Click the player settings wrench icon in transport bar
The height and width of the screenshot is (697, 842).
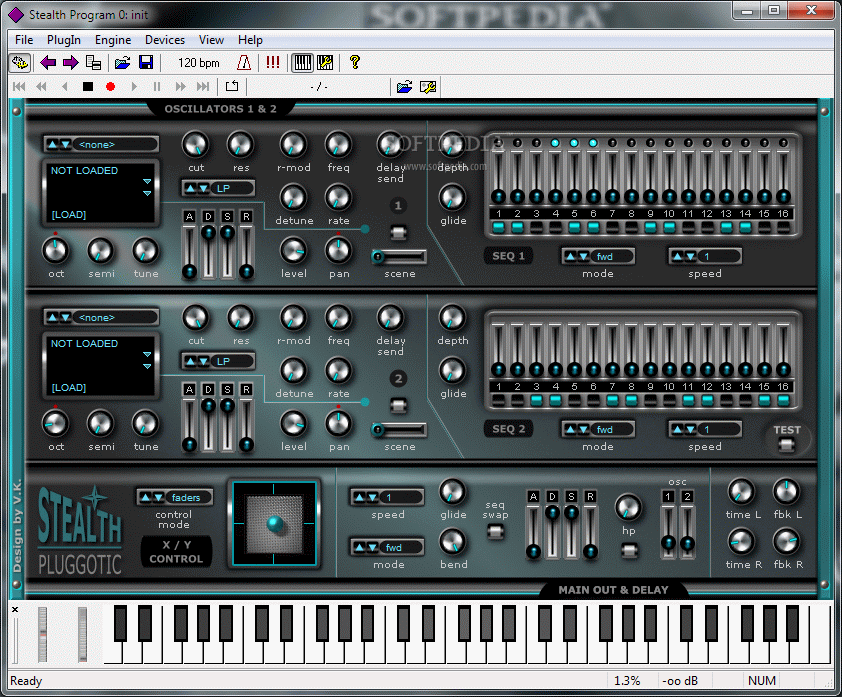[x=428, y=86]
